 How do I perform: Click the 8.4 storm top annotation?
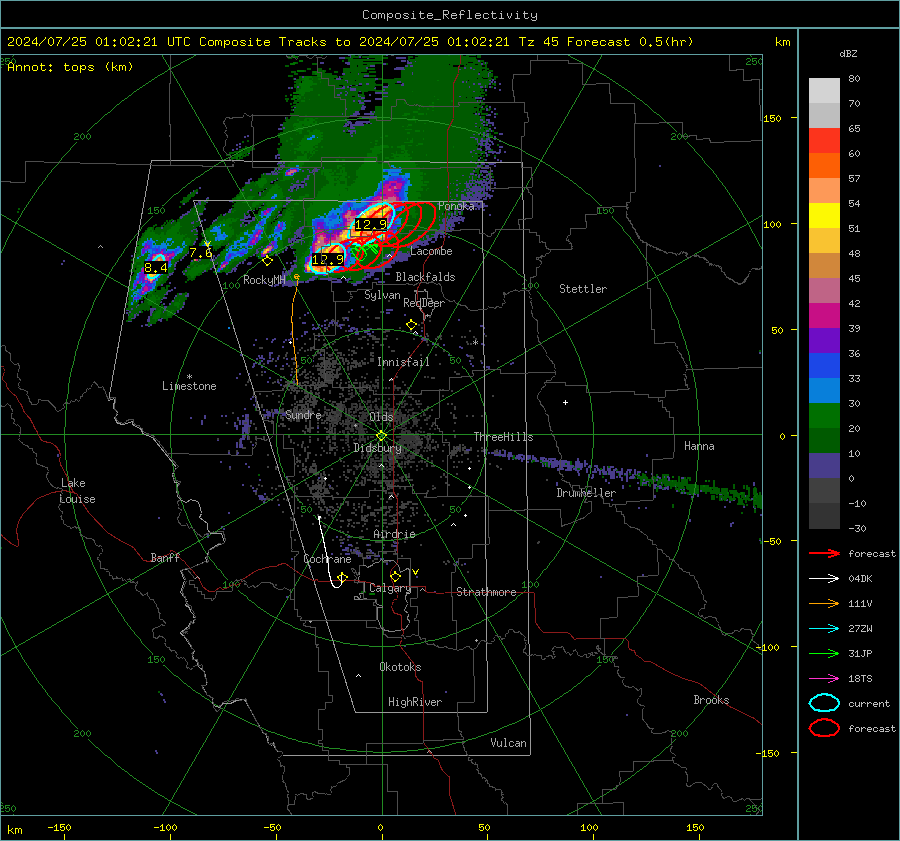156,268
